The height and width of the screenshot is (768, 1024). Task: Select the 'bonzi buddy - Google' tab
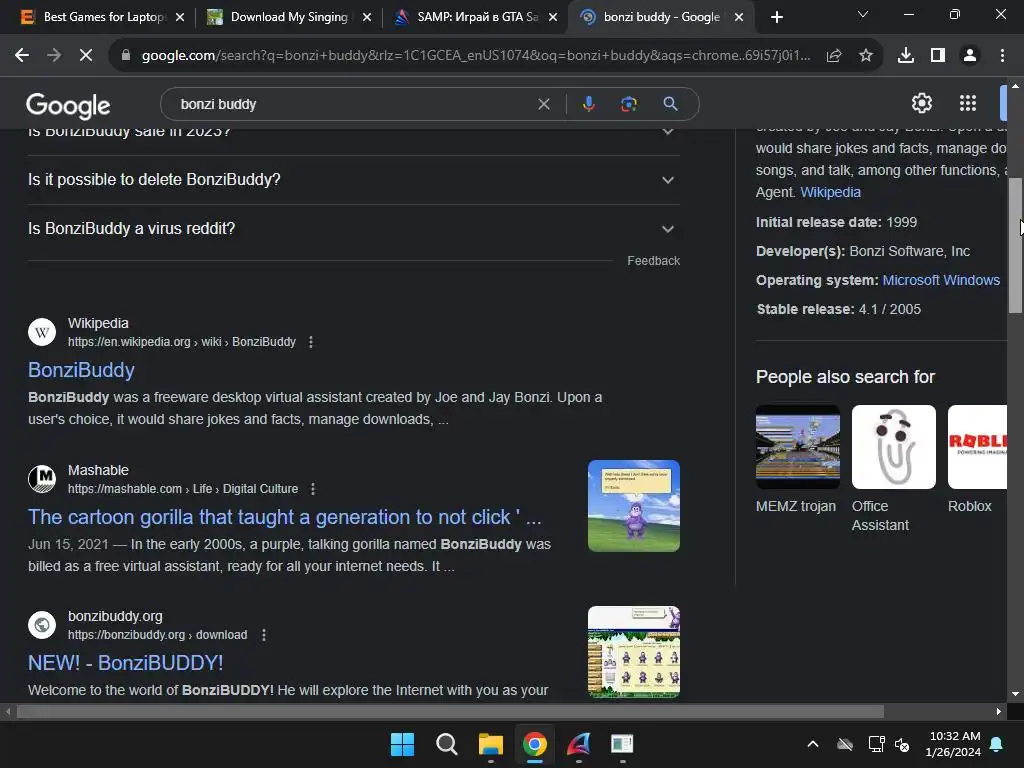click(662, 17)
